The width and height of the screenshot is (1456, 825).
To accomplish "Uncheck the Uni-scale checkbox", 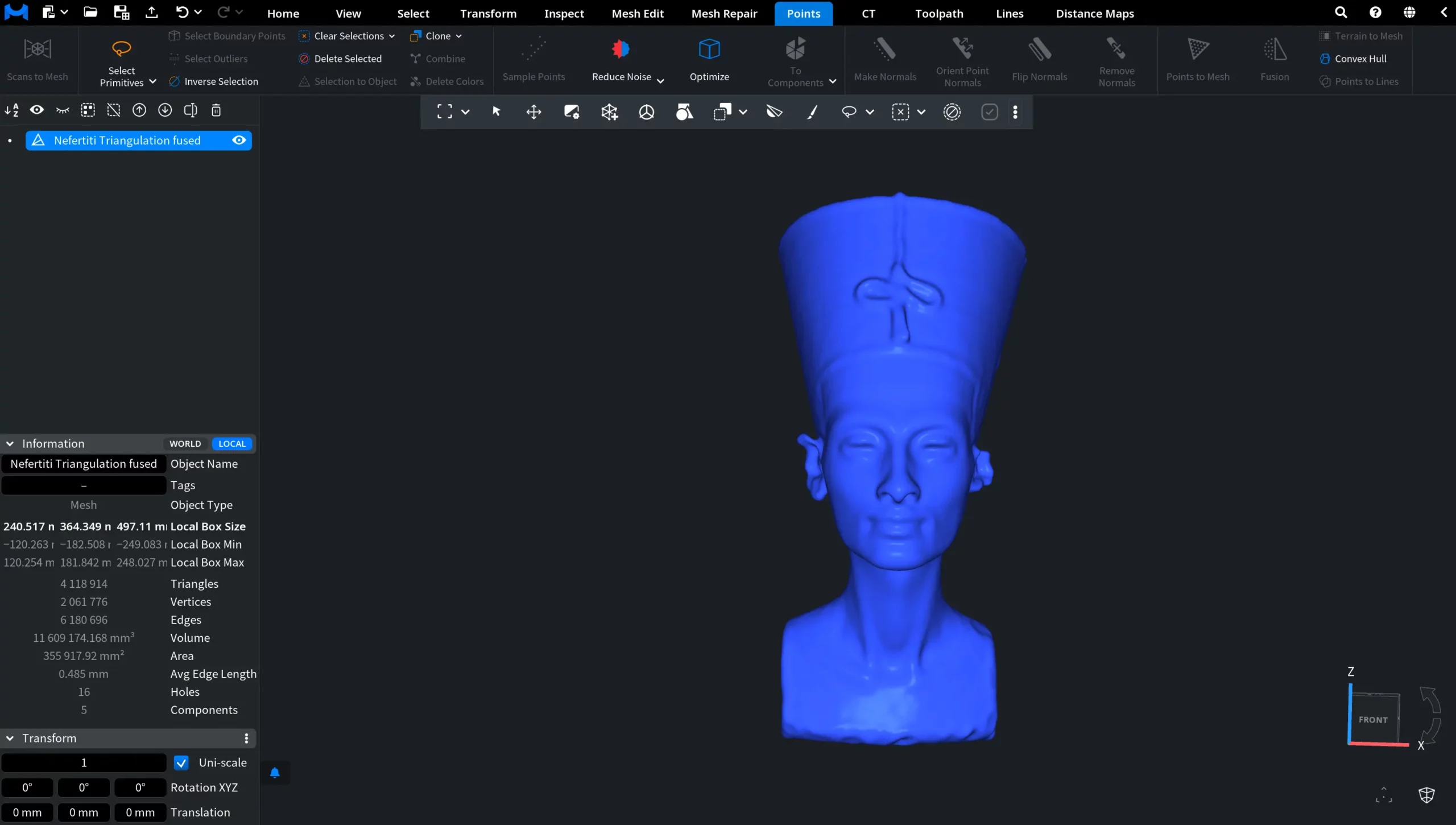I will [x=181, y=762].
